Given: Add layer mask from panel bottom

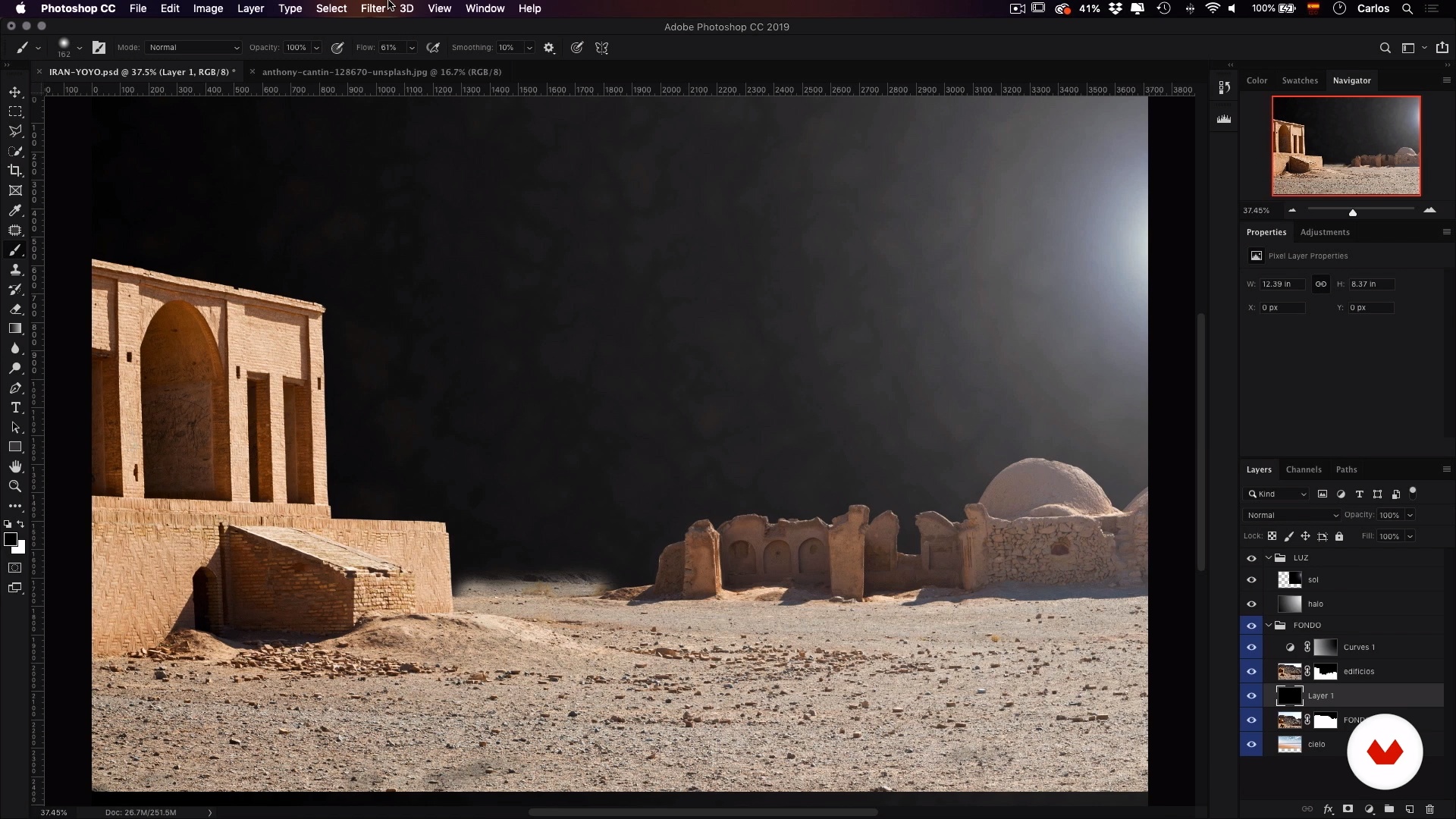Looking at the screenshot, I should [1348, 809].
